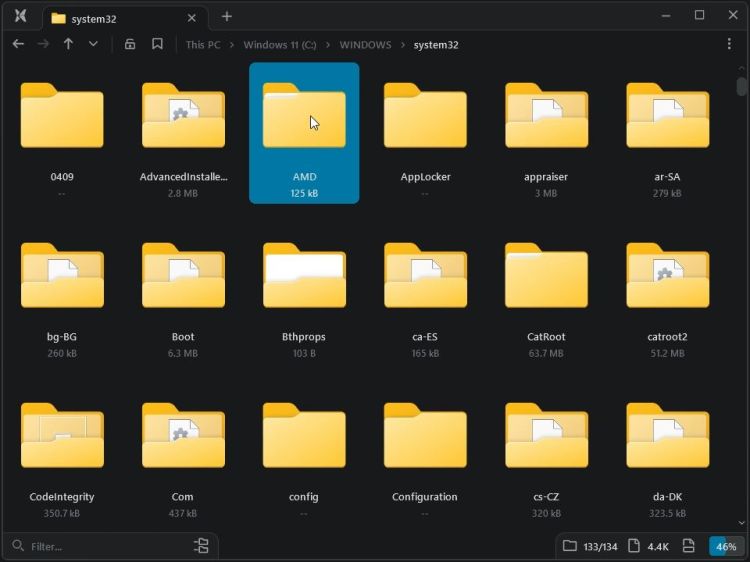This screenshot has width=750, height=562.
Task: Go to This PC in the path bar
Action: [203, 45]
